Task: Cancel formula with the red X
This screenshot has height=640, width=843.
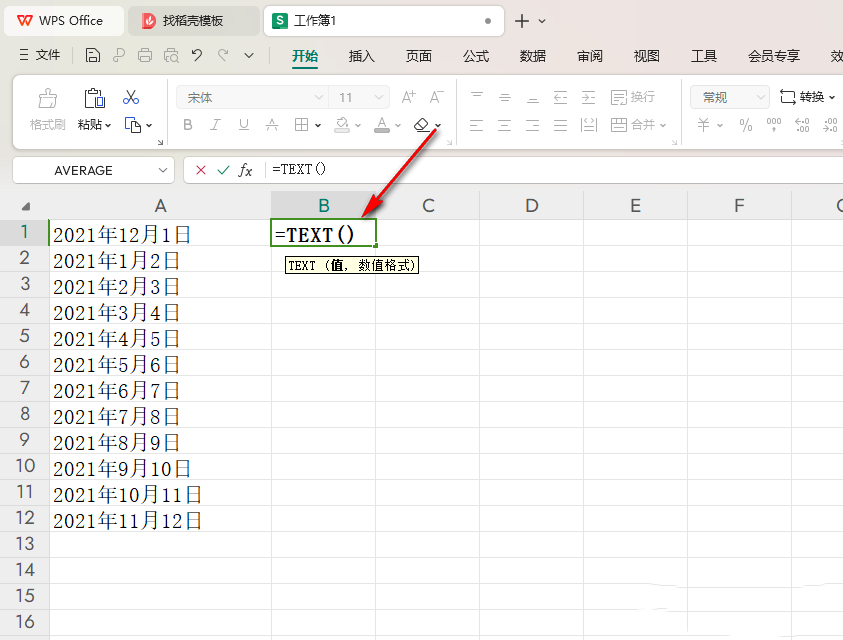Action: coord(201,170)
